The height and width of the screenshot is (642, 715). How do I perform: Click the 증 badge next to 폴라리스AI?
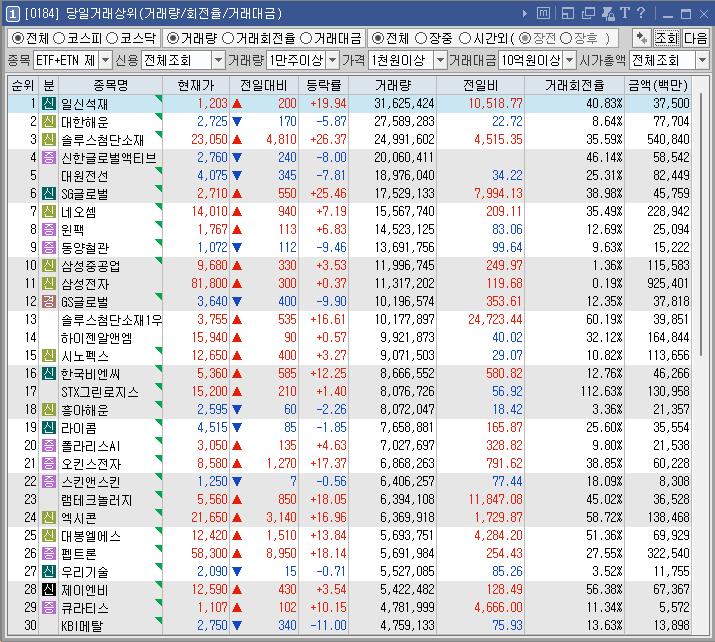49,445
